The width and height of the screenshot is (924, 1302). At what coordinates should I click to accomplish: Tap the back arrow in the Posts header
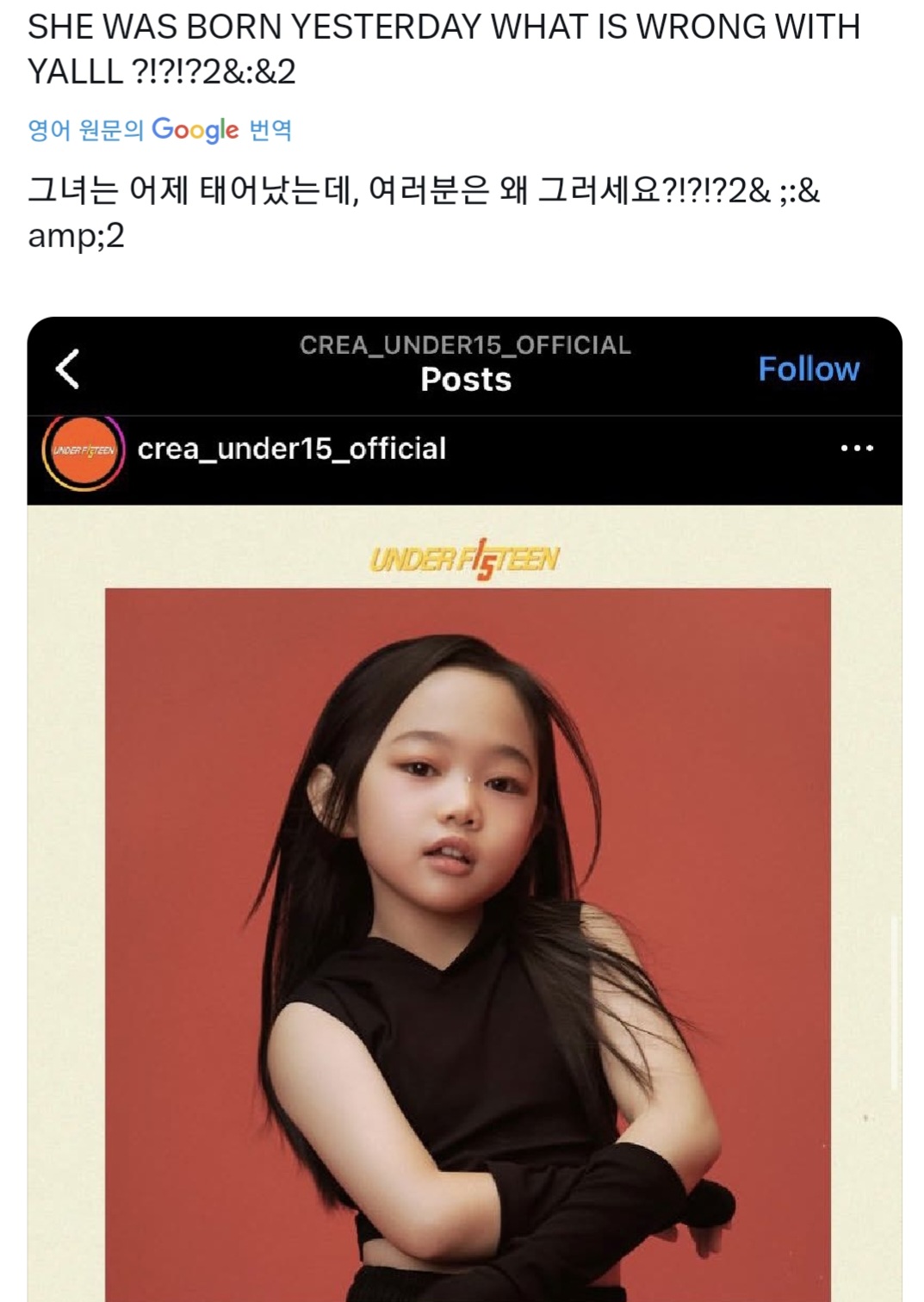(68, 369)
